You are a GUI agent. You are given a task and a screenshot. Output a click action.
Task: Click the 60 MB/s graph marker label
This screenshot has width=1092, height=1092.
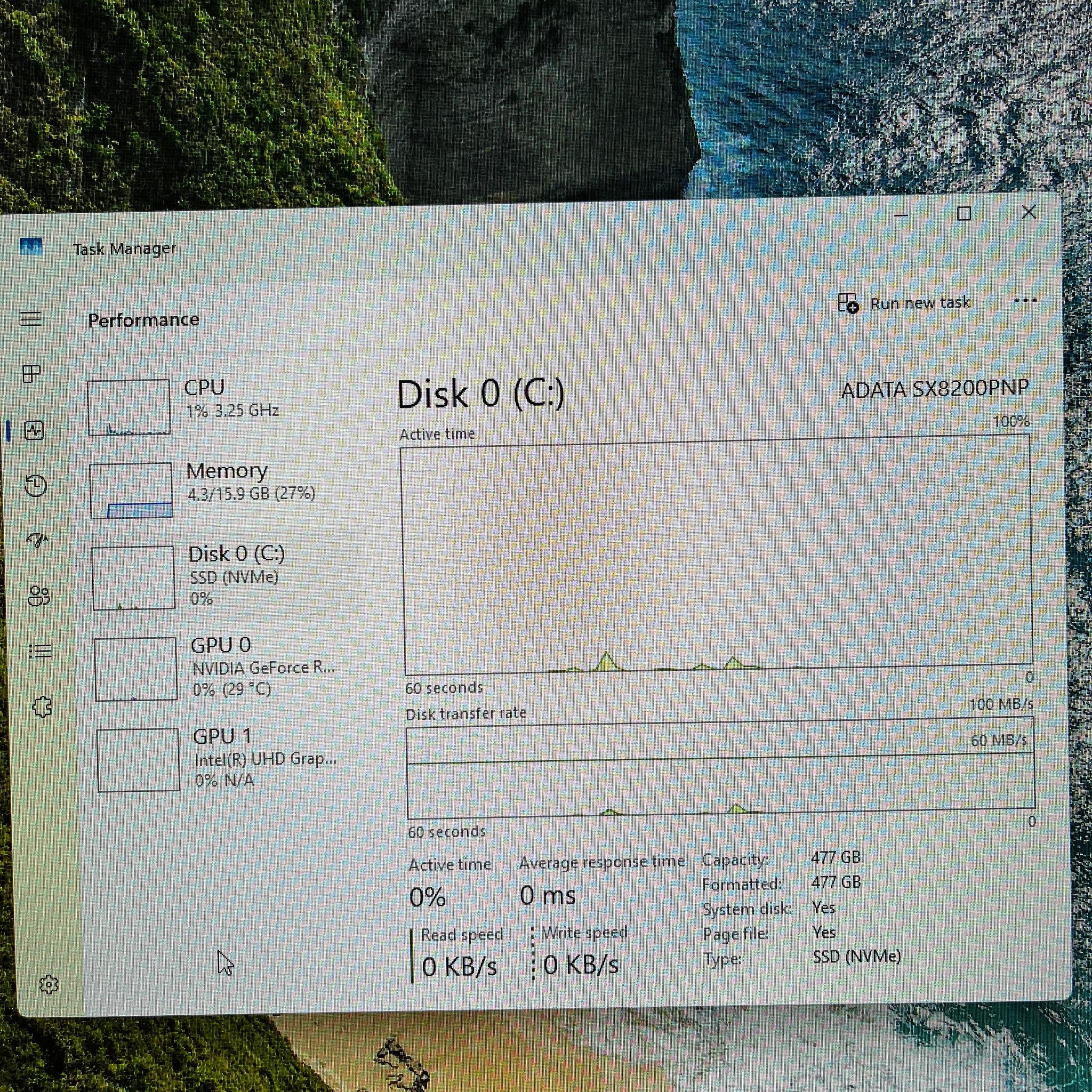(x=998, y=741)
